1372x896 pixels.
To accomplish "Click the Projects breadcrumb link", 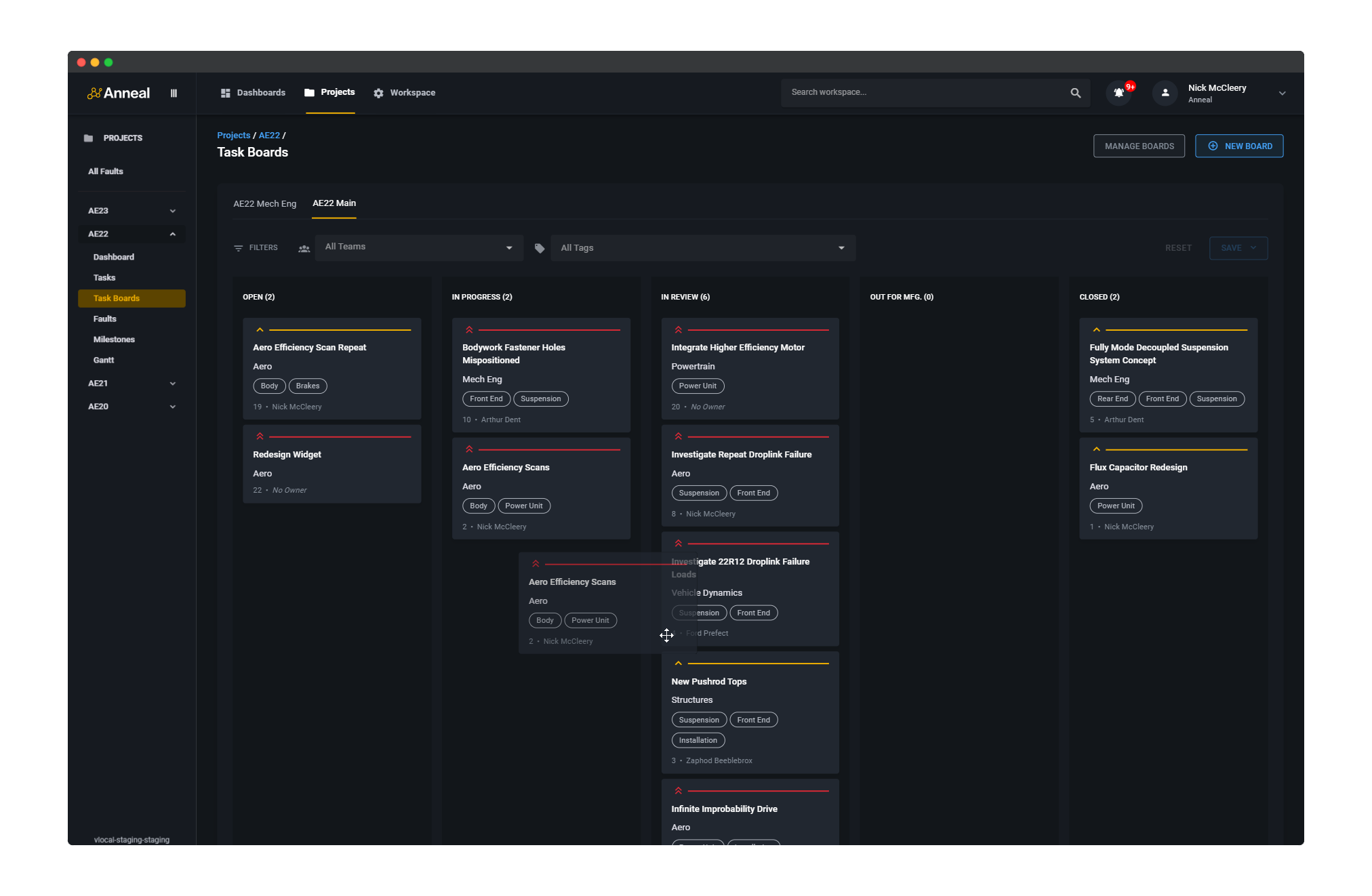I will [x=233, y=135].
